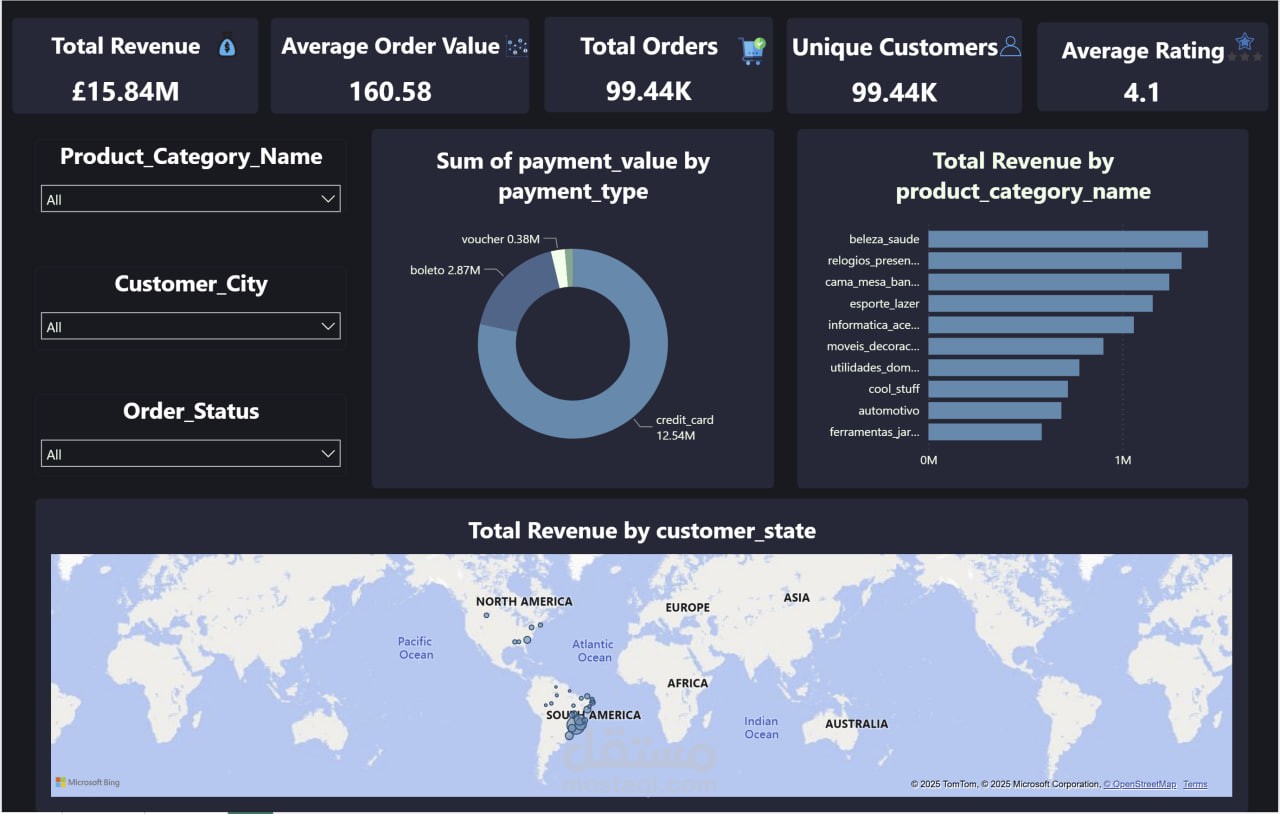The width and height of the screenshot is (1280, 814).
Task: Select the automotivo revenue bar
Action: [x=995, y=410]
